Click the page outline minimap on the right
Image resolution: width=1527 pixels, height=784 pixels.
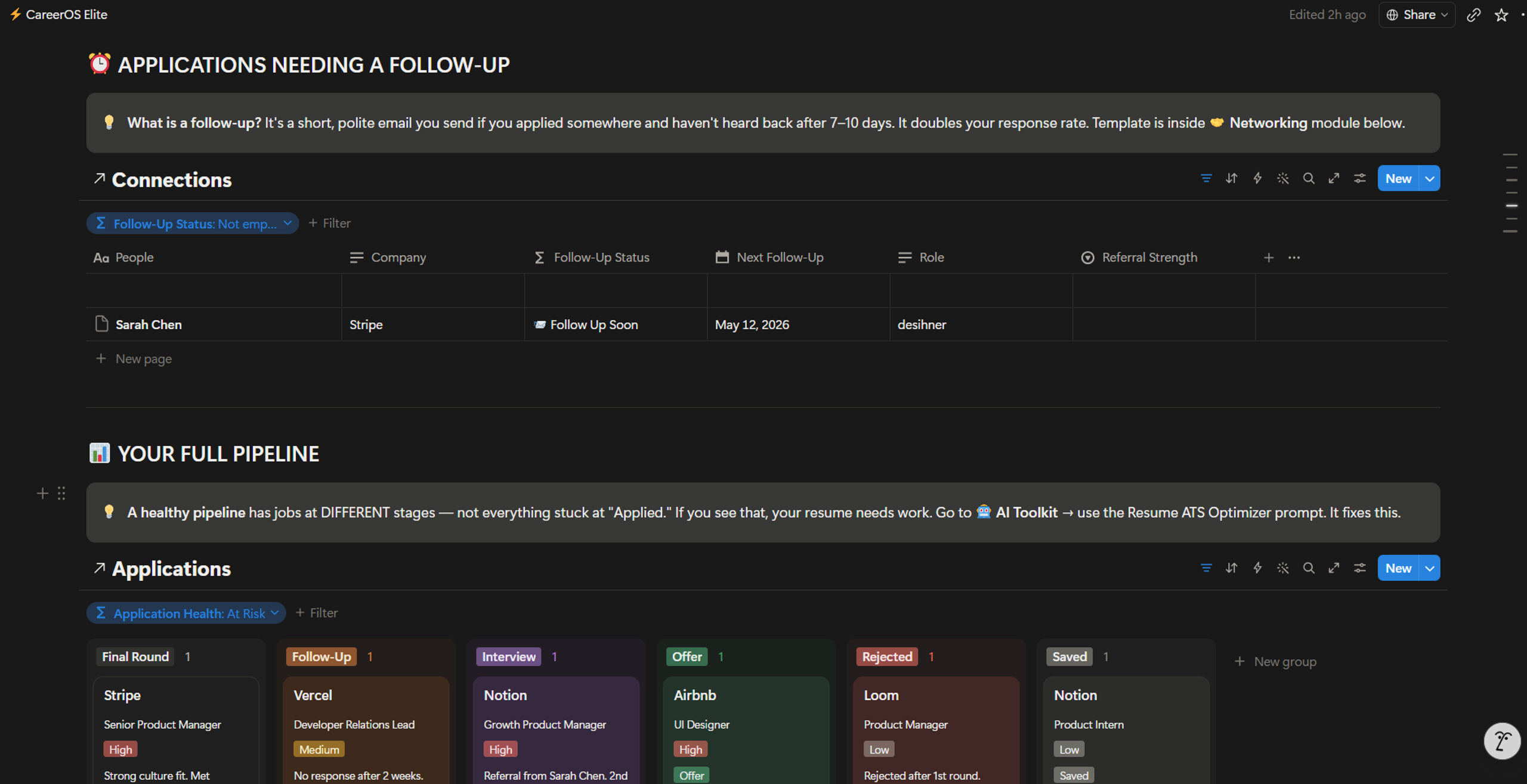click(x=1510, y=193)
